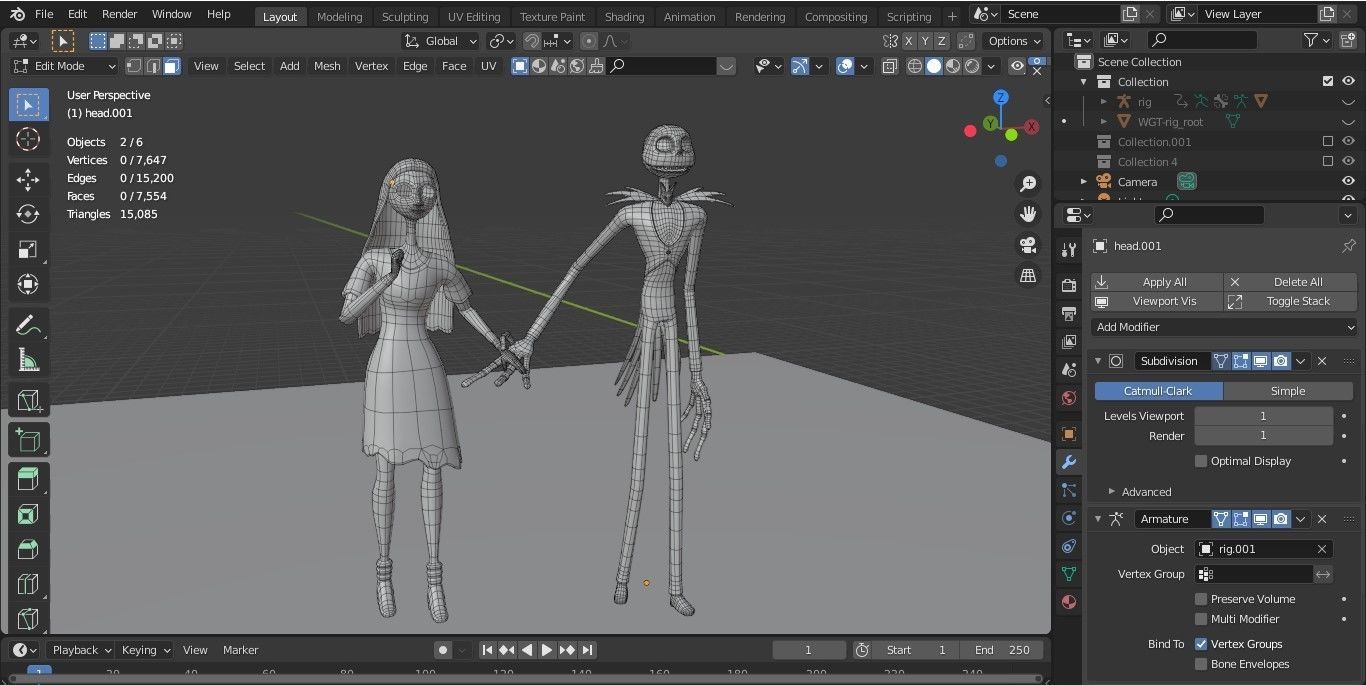
Task: Switch perspective/orthographic grid icon
Action: coord(1028,275)
